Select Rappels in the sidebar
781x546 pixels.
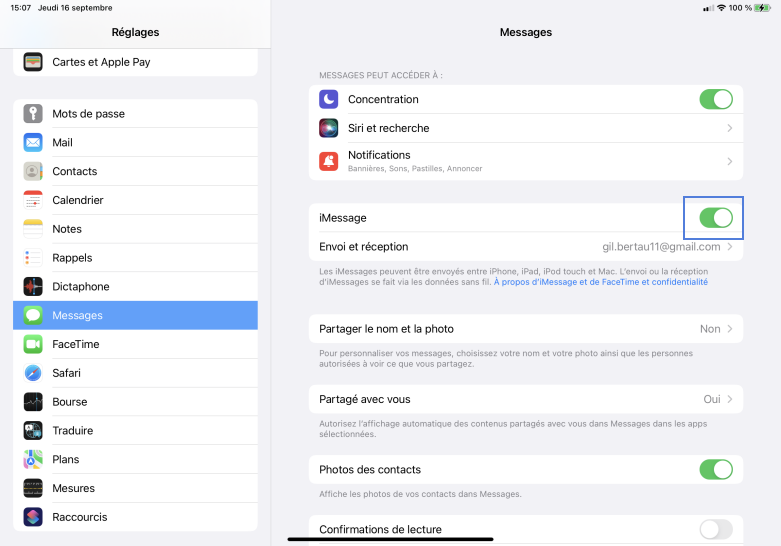pos(135,258)
